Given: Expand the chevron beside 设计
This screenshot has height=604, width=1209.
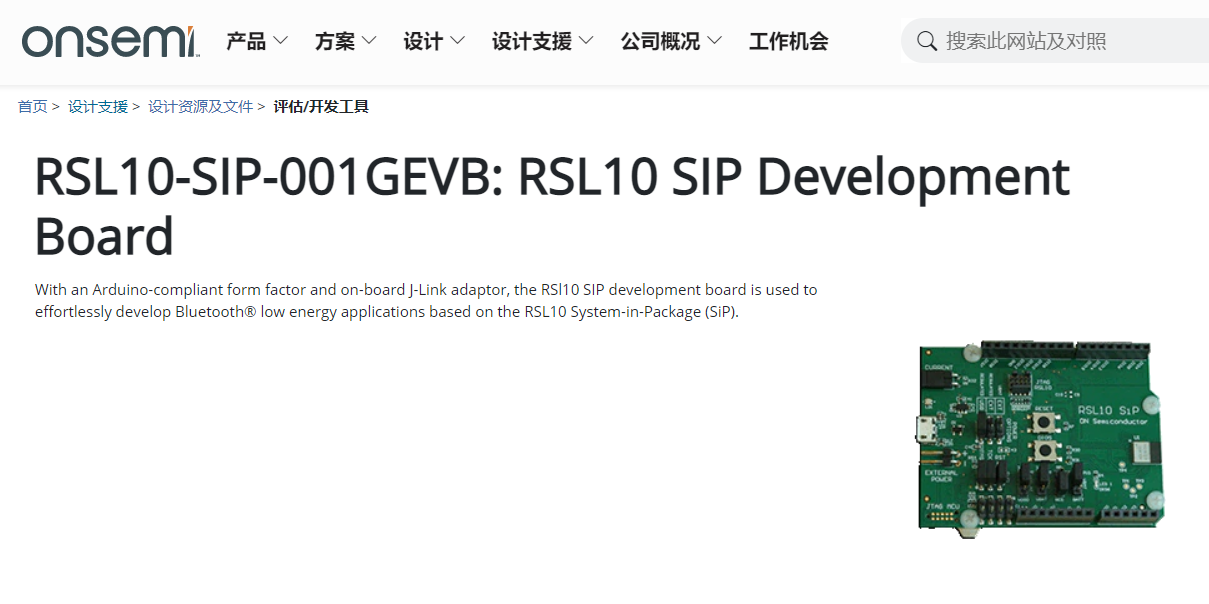Looking at the screenshot, I should coord(457,41).
